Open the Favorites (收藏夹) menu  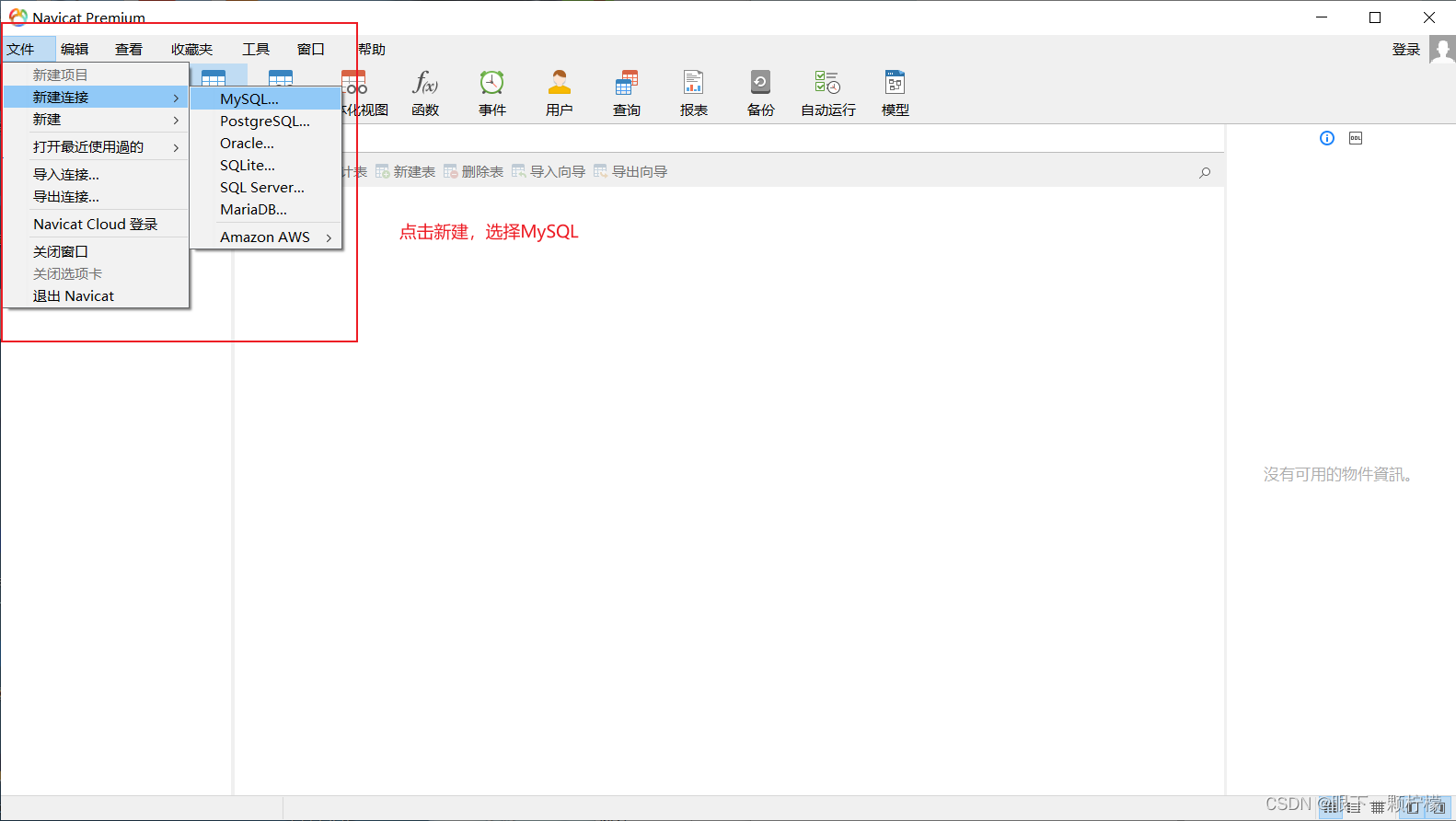pyautogui.click(x=191, y=50)
